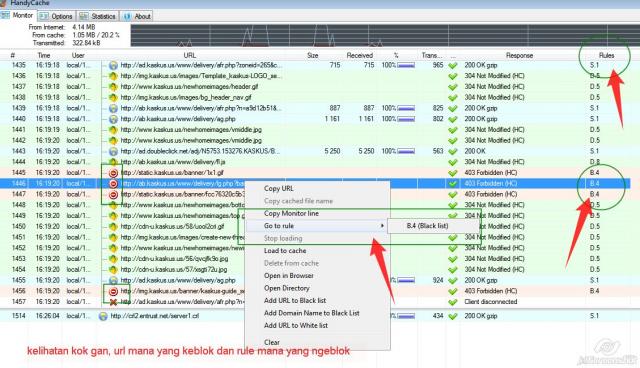Sort by the User column header

click(x=78, y=55)
